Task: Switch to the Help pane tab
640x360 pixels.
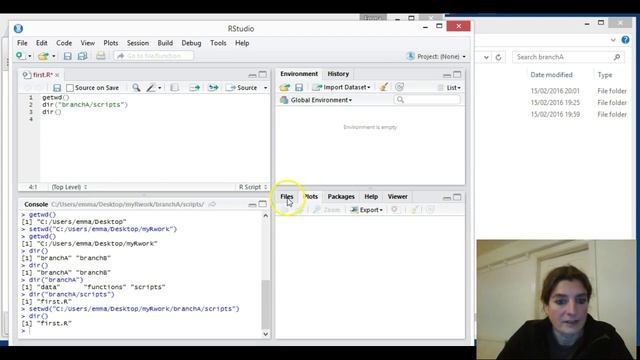Action: click(x=371, y=196)
